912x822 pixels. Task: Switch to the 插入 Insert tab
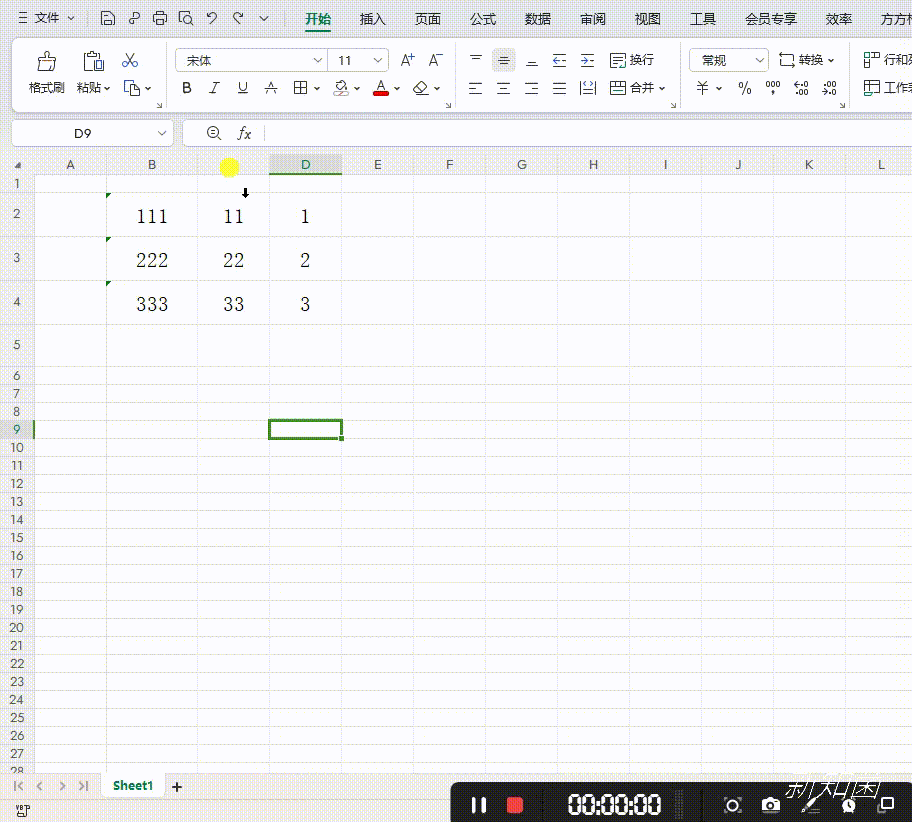(372, 19)
